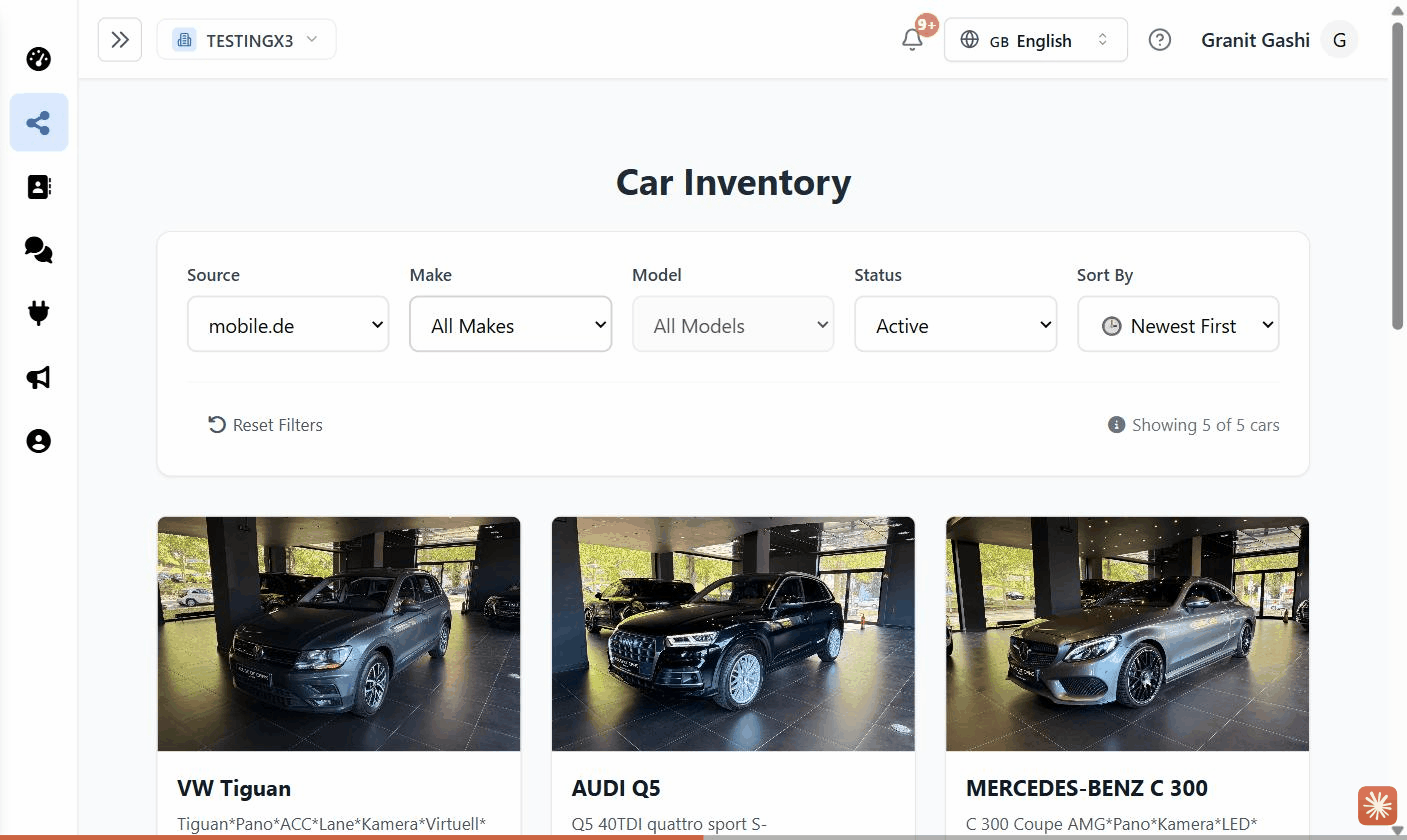Viewport: 1407px width, 840px height.
Task: Open the user account sidebar icon
Action: point(38,441)
